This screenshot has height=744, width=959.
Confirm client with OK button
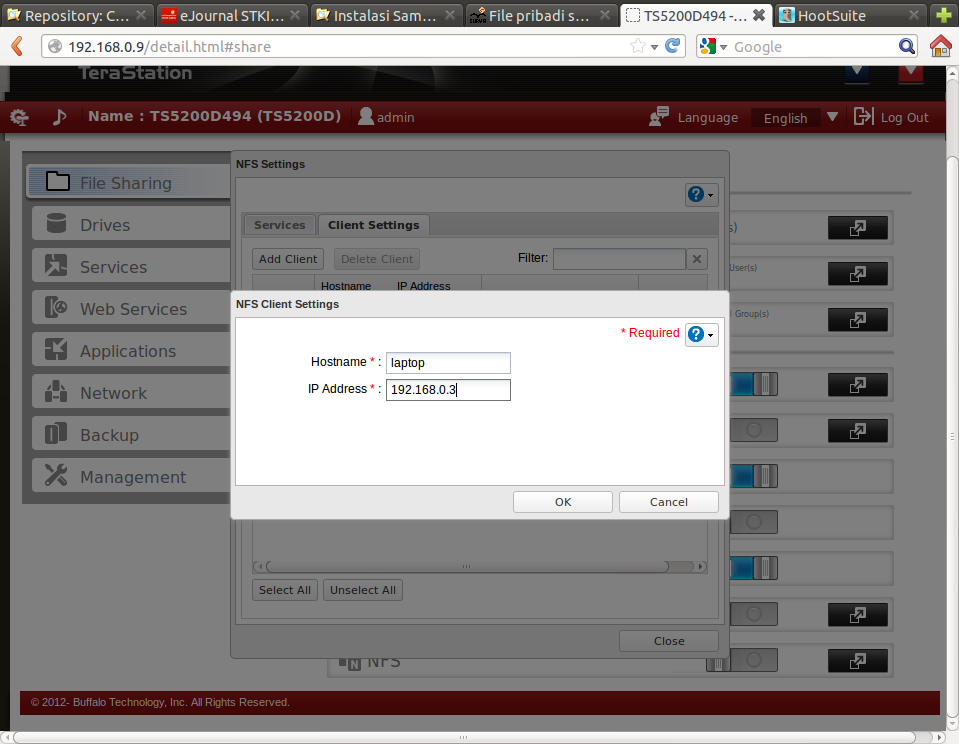click(x=563, y=502)
